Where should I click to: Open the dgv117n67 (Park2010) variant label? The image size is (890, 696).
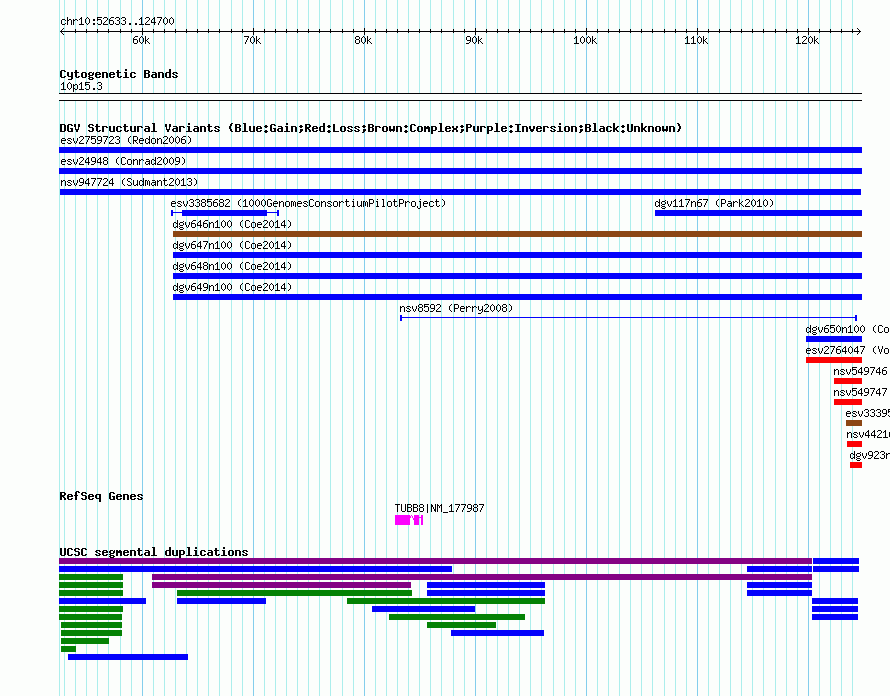coord(714,203)
